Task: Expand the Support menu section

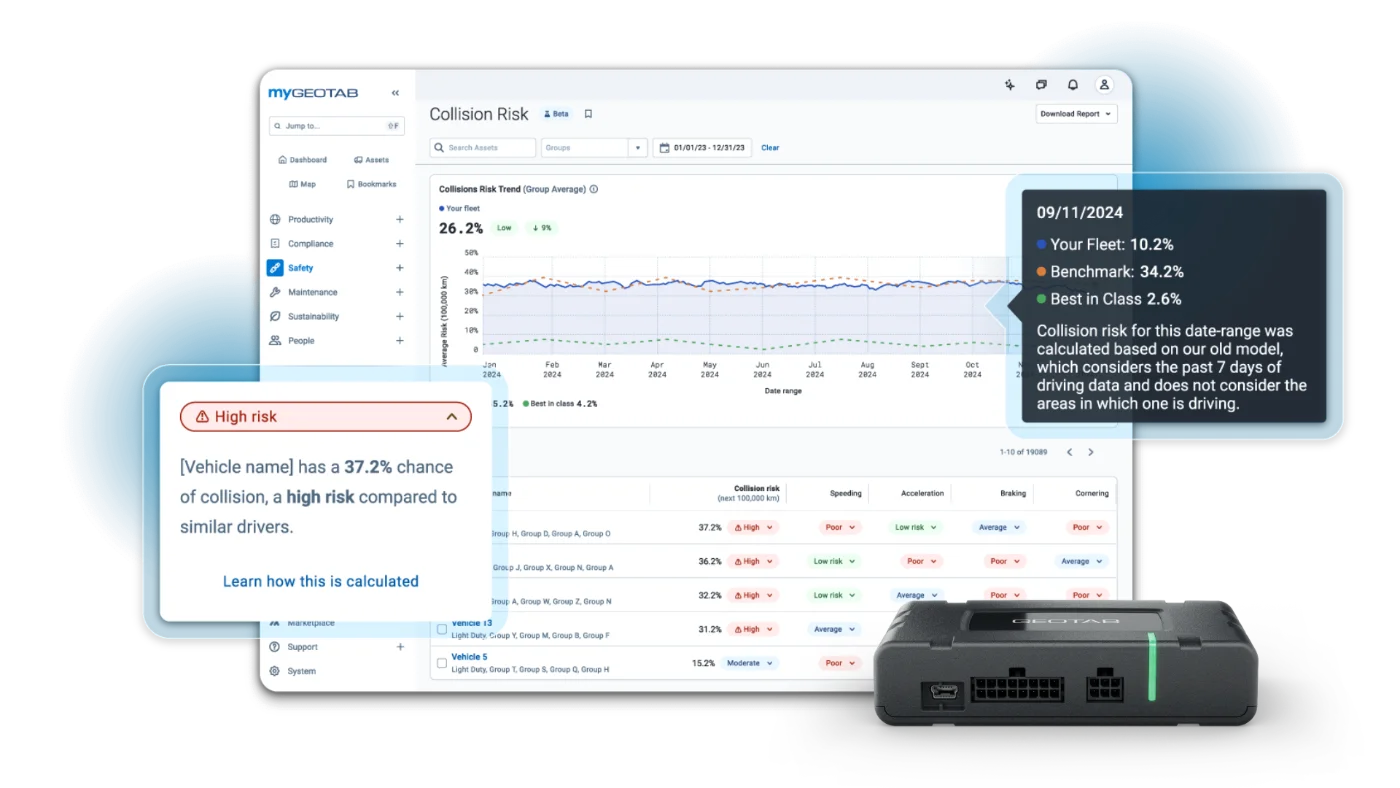Action: [400, 647]
